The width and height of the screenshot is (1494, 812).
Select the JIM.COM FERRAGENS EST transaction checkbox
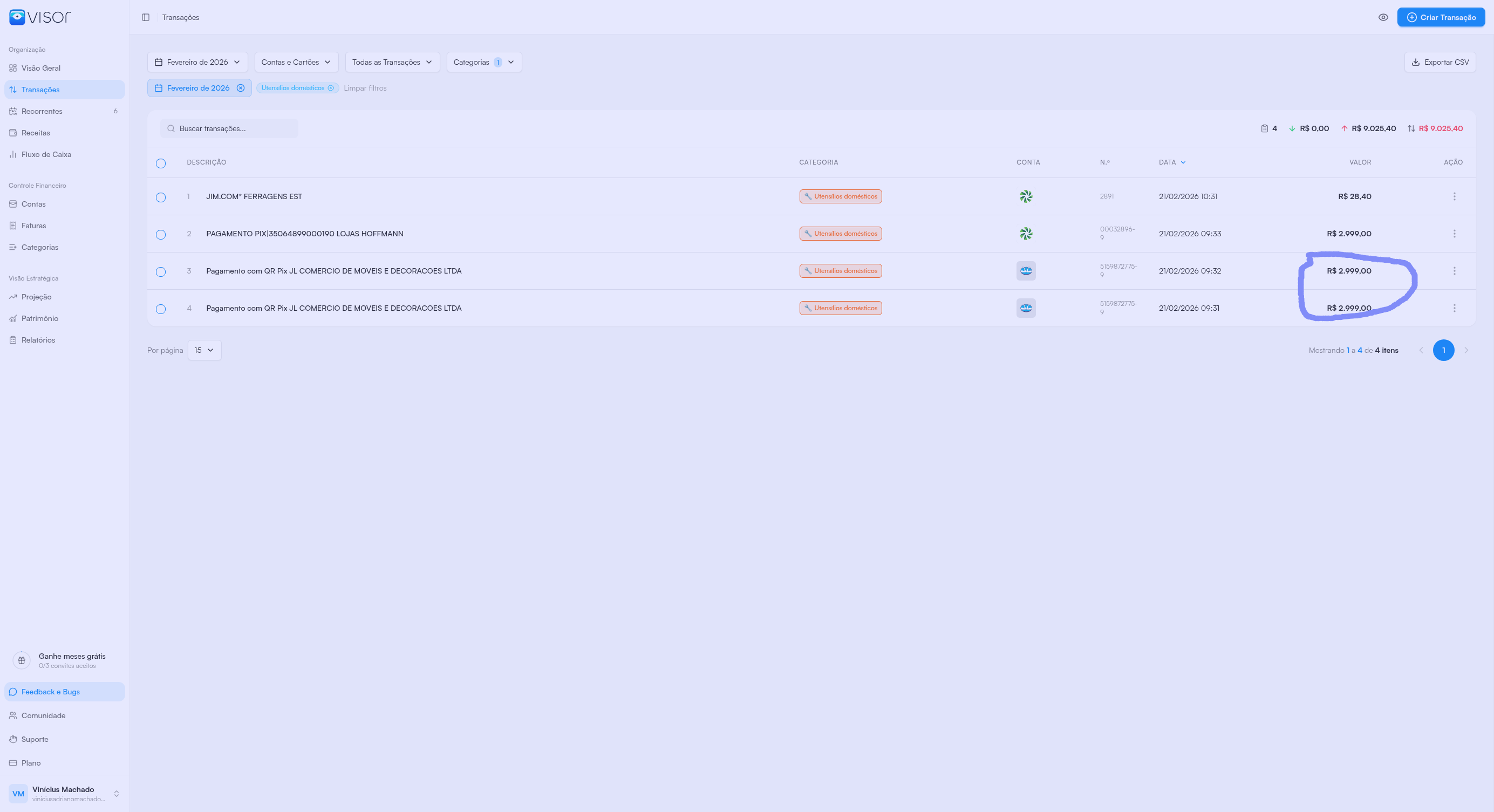point(161,198)
